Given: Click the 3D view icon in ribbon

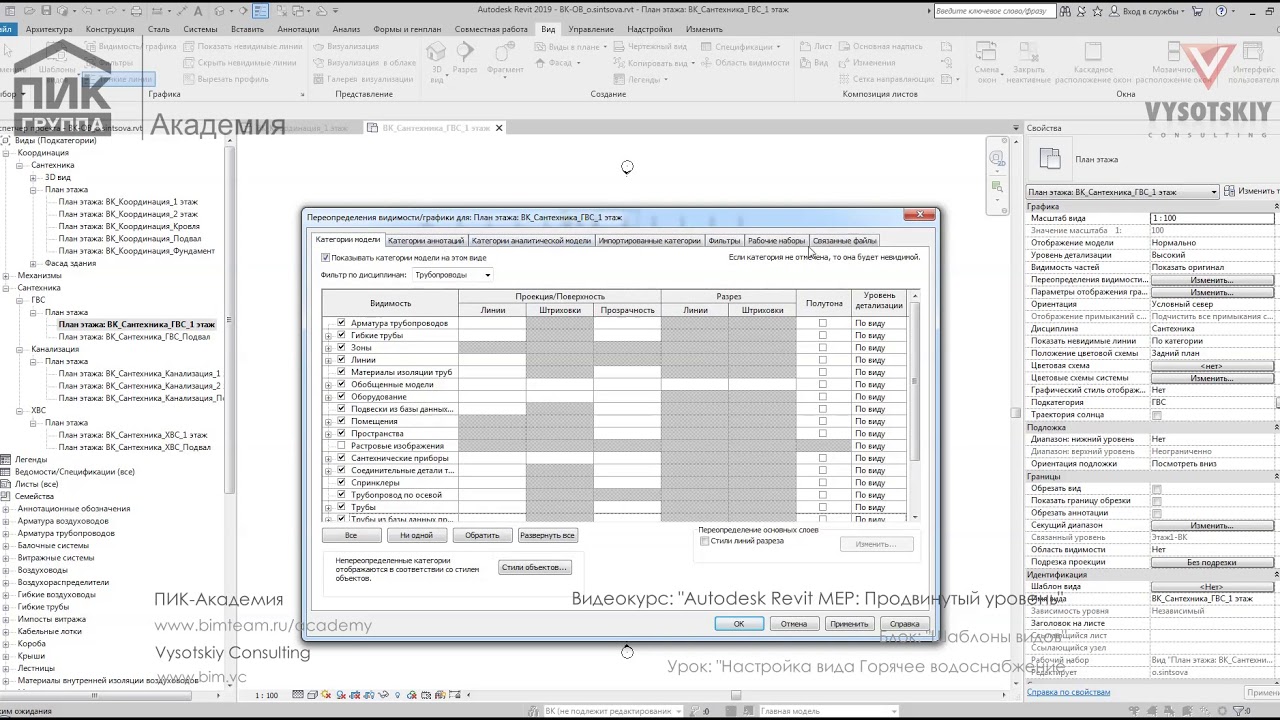Looking at the screenshot, I should point(436,53).
